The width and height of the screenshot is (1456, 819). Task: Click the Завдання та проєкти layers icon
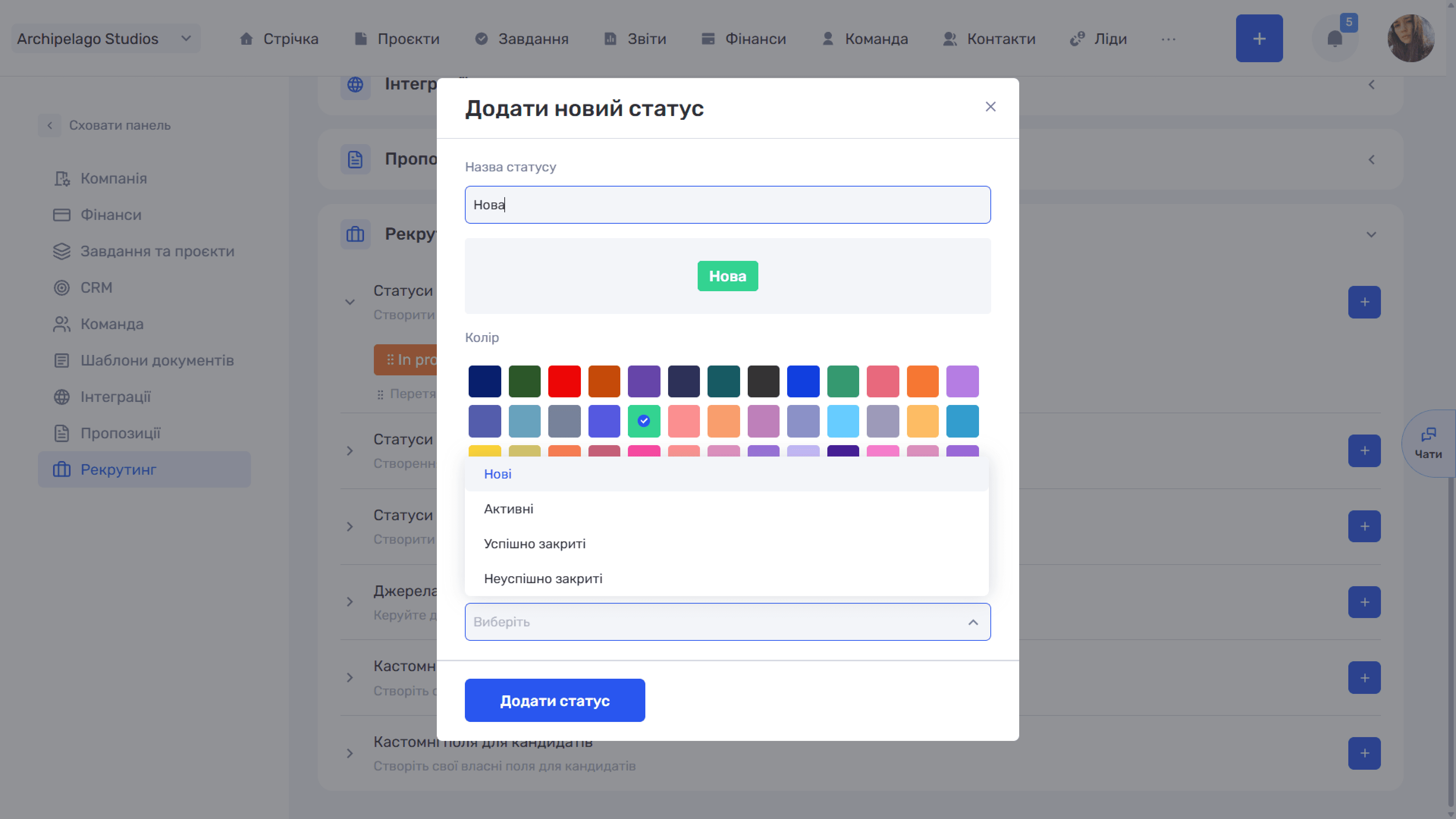[x=61, y=251]
